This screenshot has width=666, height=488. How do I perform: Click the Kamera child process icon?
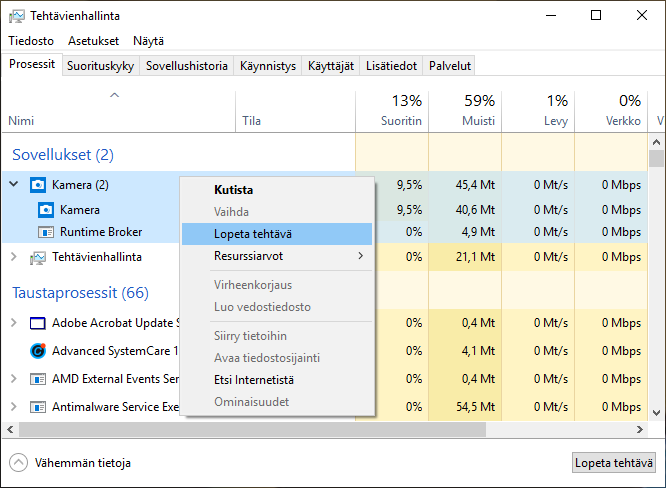(x=46, y=210)
